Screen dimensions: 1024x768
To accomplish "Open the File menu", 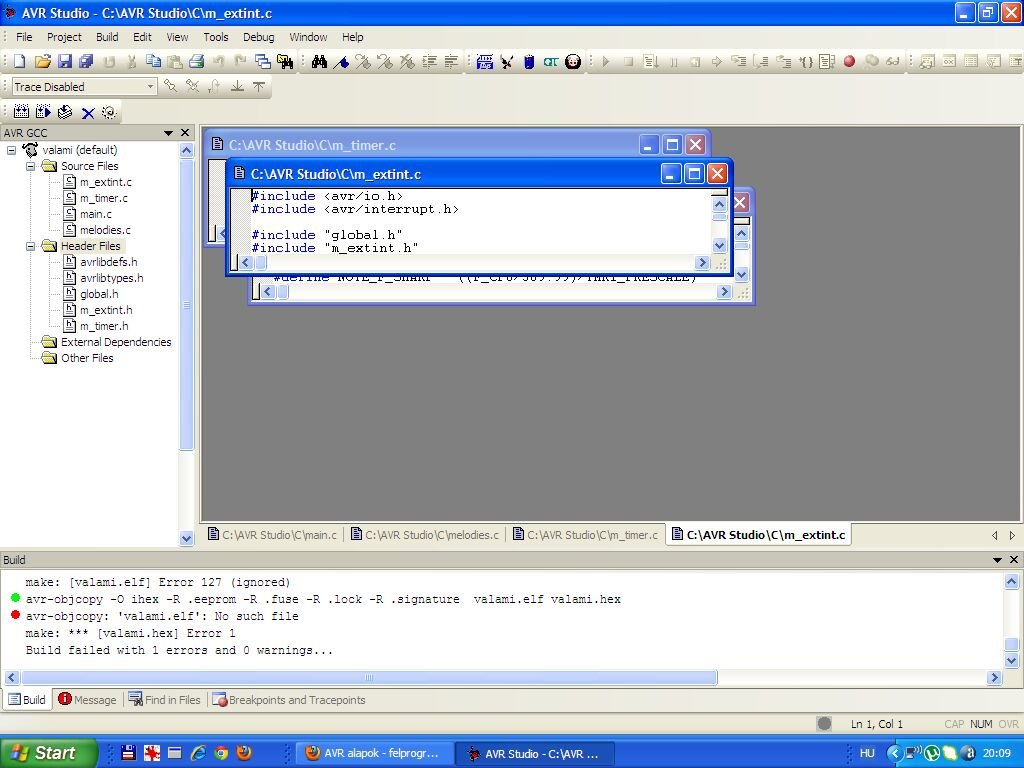I will [x=24, y=37].
